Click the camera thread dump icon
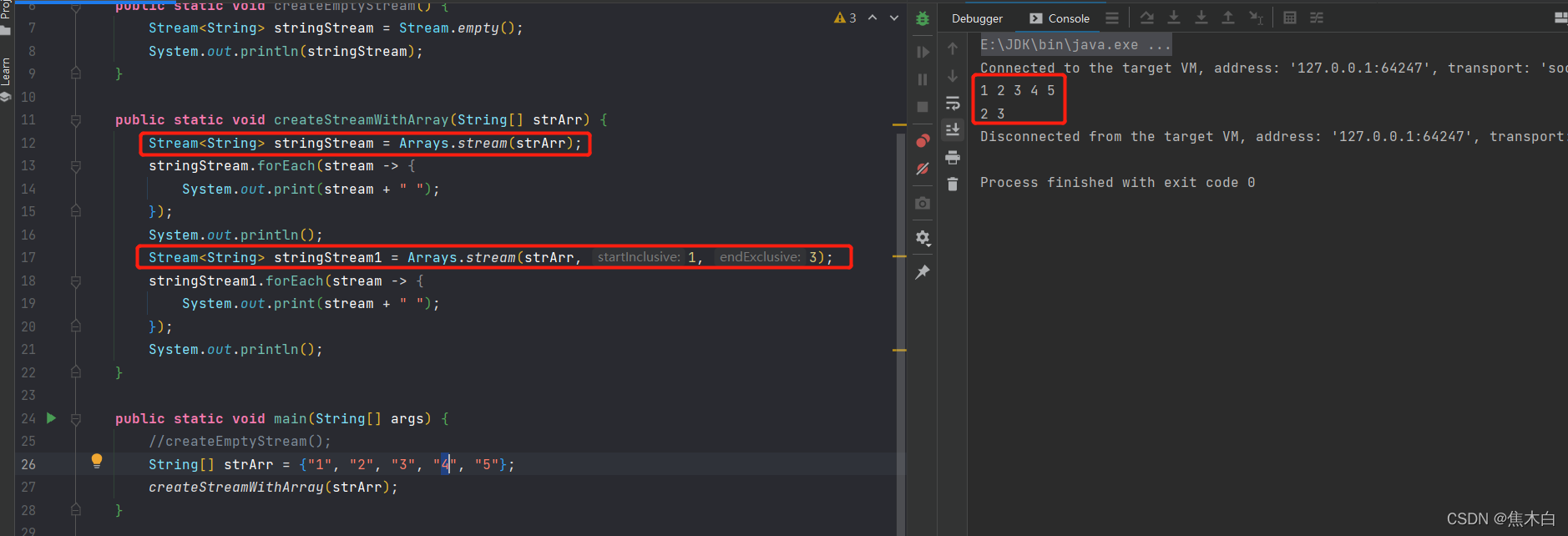This screenshot has height=536, width=1568. [x=923, y=203]
